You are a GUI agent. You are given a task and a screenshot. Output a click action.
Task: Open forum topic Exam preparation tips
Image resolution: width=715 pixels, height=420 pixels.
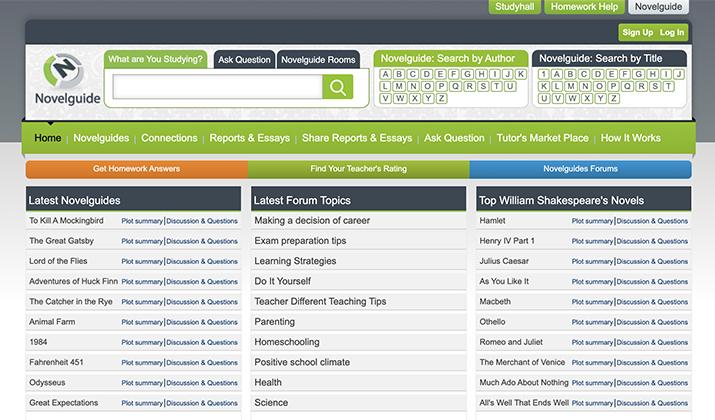coord(300,240)
